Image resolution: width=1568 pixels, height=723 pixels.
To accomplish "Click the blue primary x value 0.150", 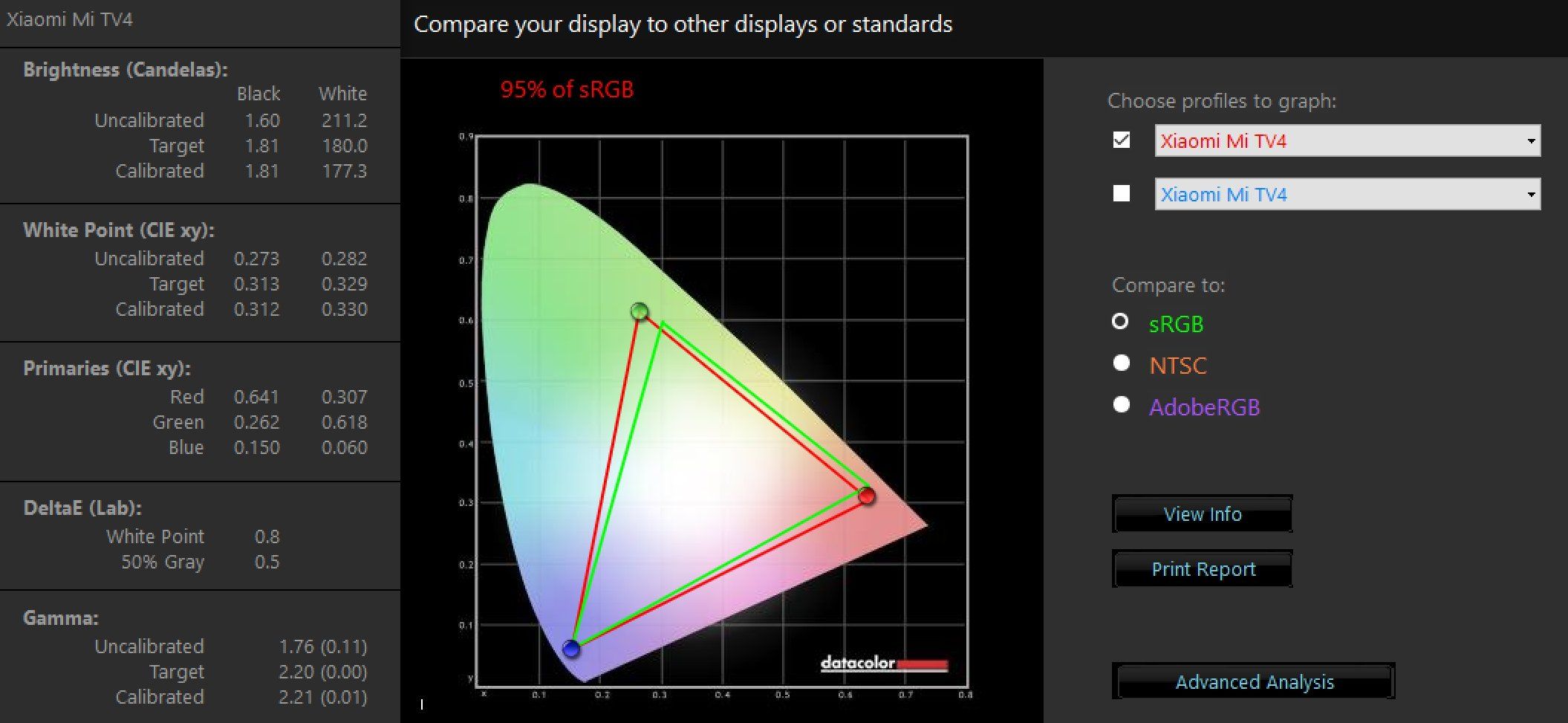I will click(256, 447).
